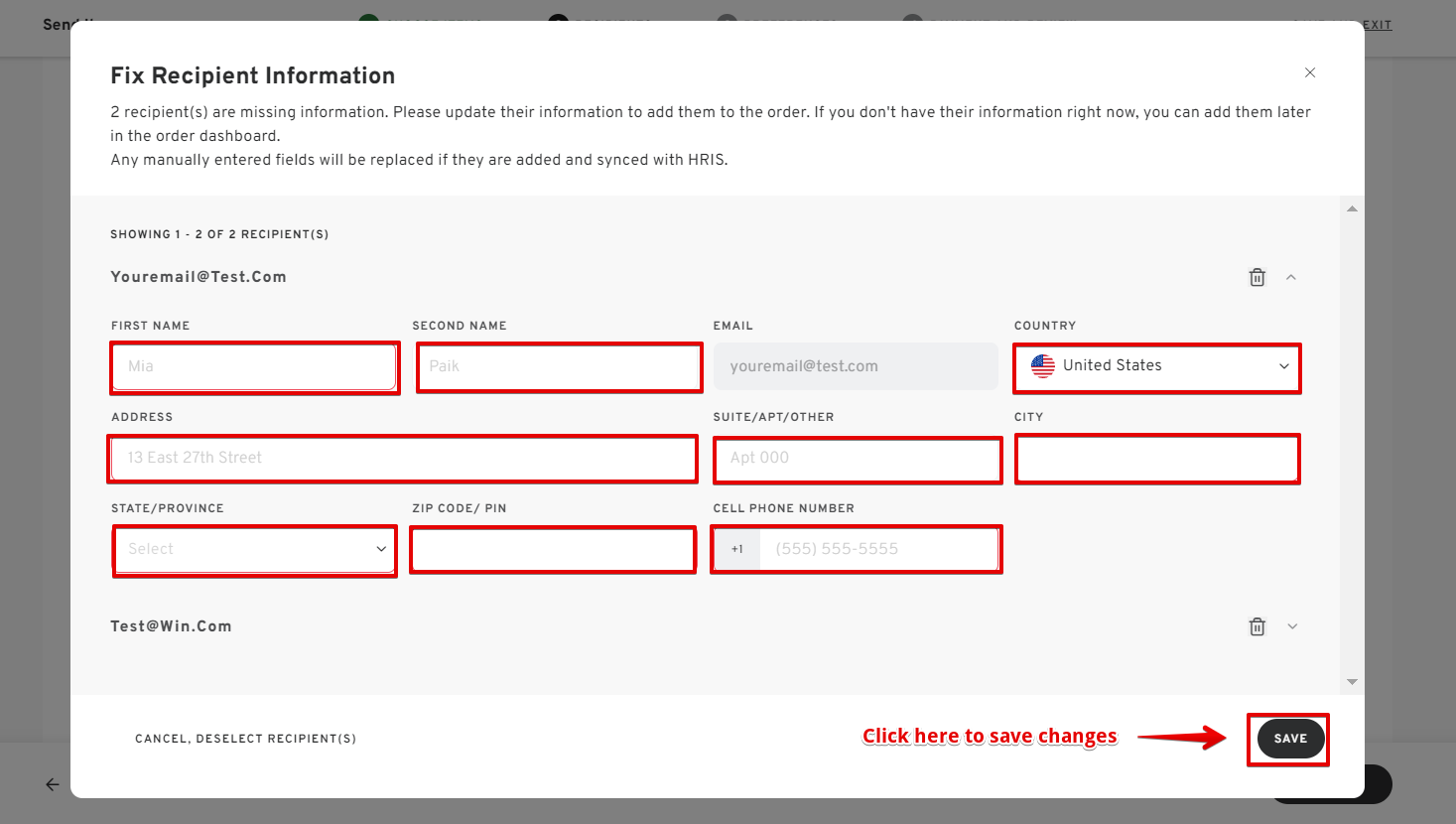Click the scrollbar down arrow in recipient list
The height and width of the screenshot is (824, 1456).
pos(1352,682)
